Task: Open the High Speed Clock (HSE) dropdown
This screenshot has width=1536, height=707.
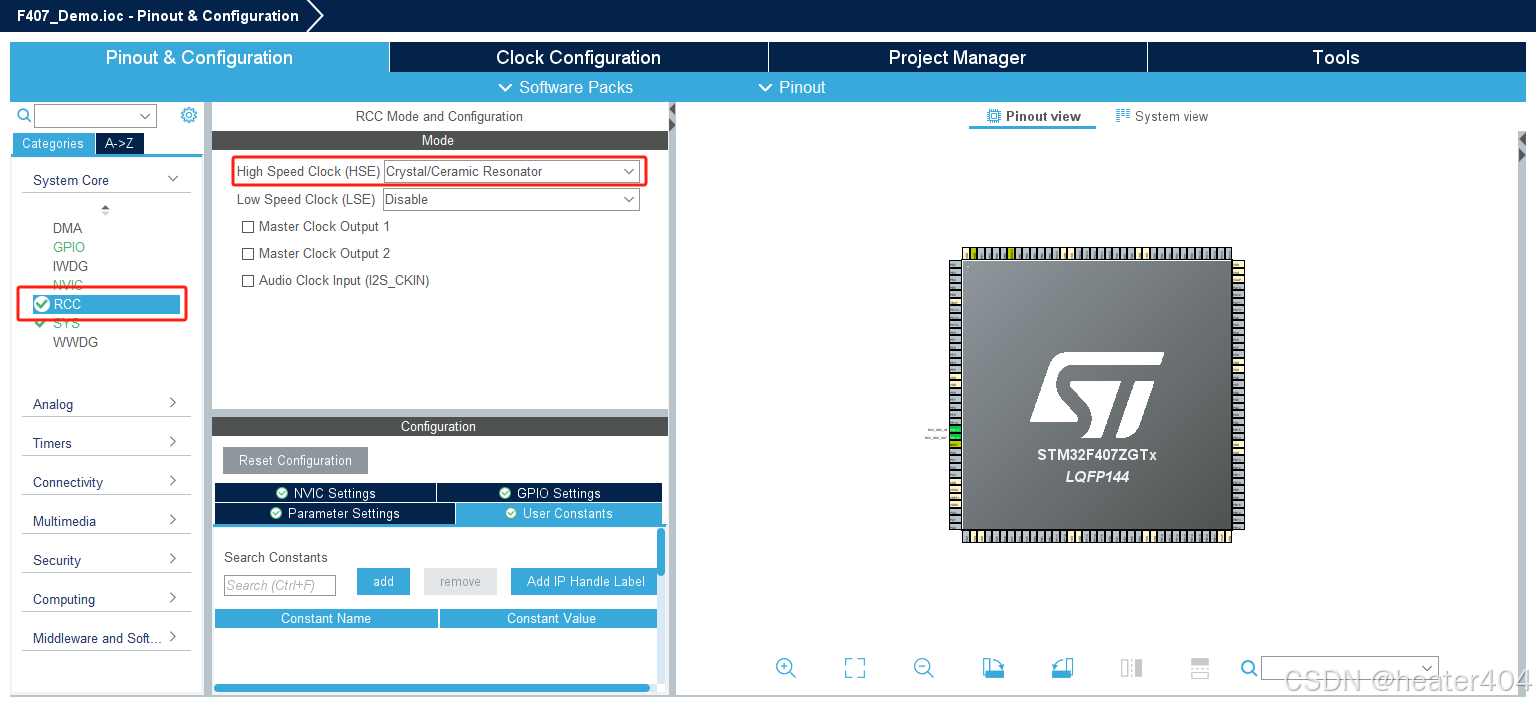Action: click(x=511, y=172)
